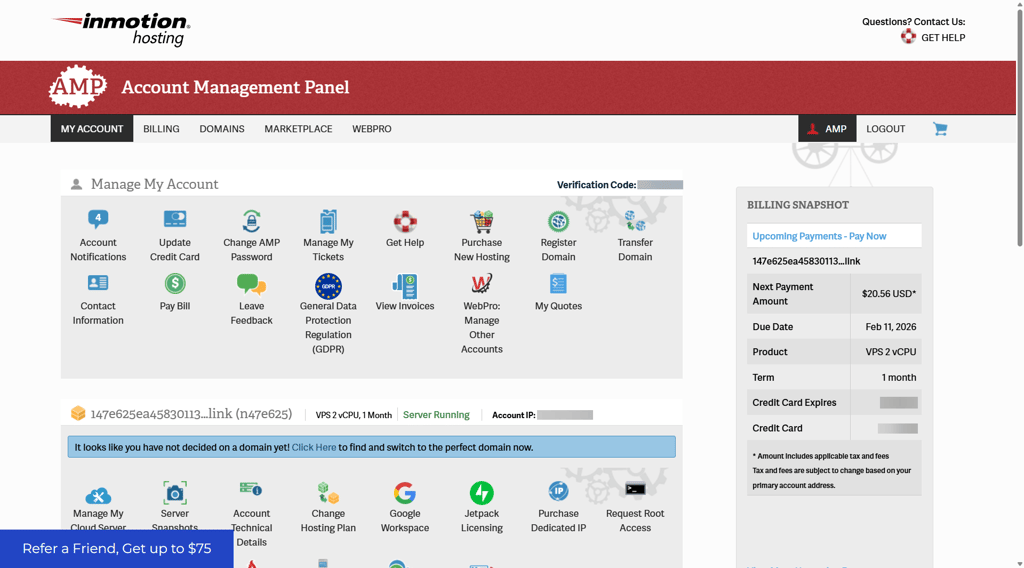Viewport: 1024px width, 568px height.
Task: Click the Update Credit Card icon
Action: tap(174, 219)
